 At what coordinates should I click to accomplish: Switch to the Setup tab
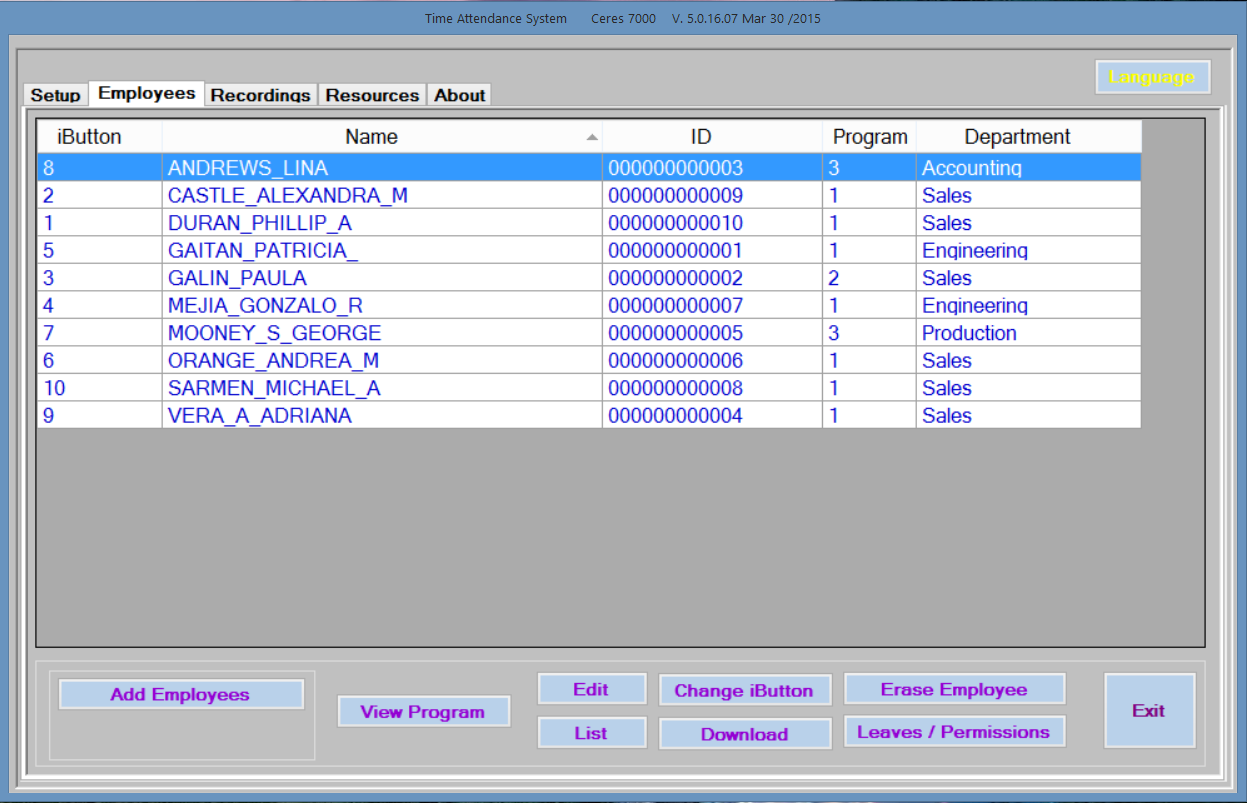[56, 95]
